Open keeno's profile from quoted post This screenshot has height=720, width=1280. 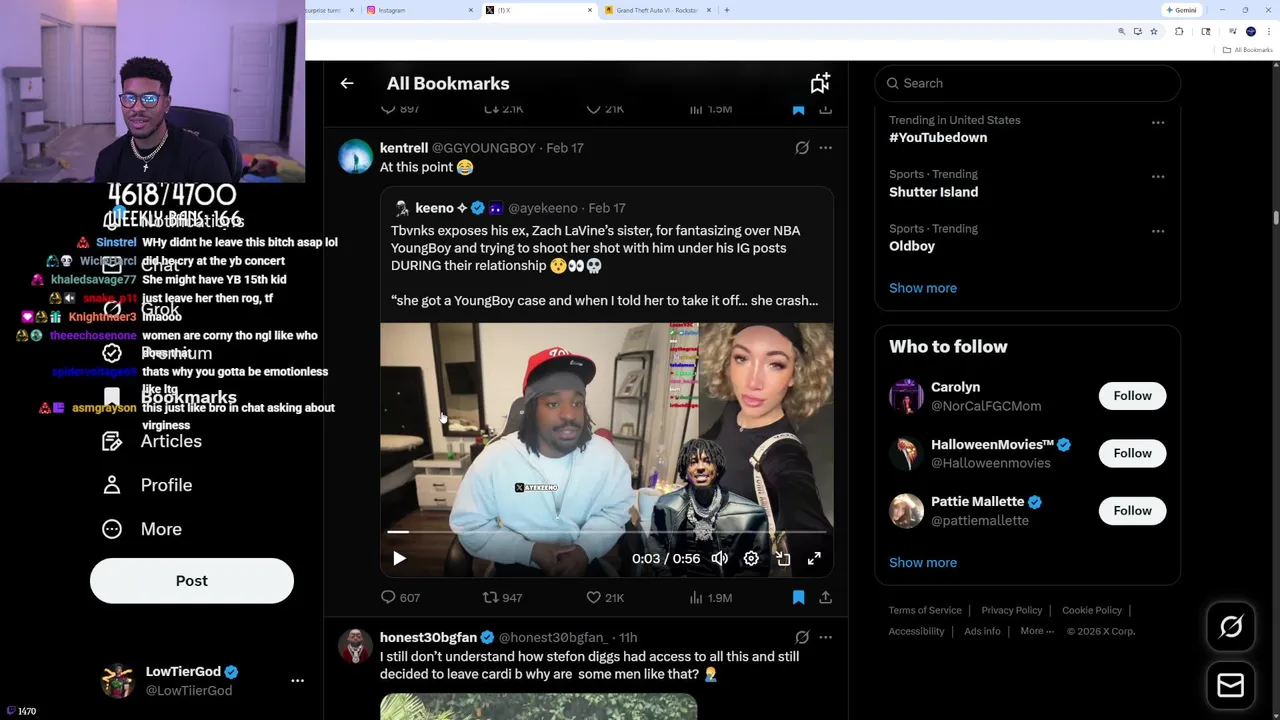coord(434,208)
